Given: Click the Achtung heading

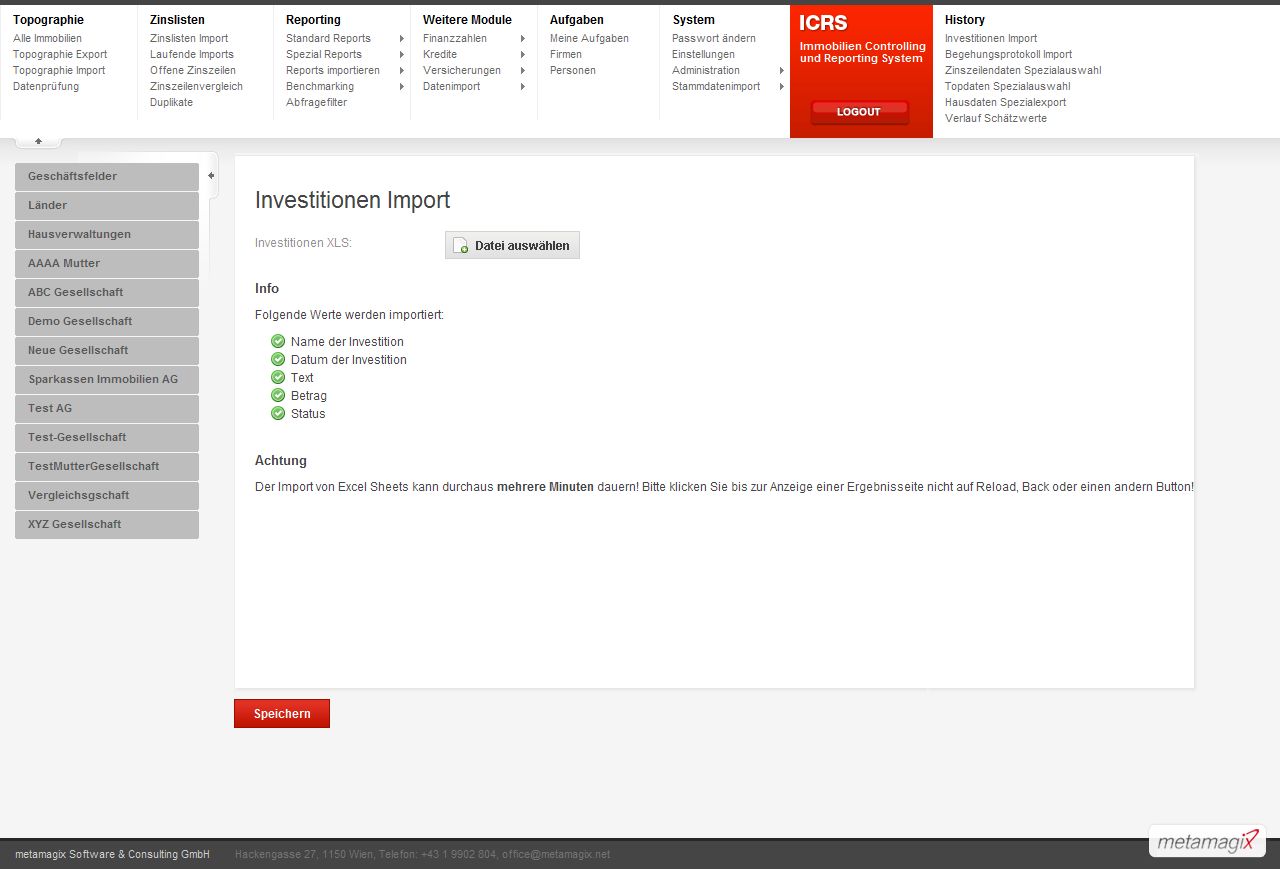Looking at the screenshot, I should click(x=281, y=461).
